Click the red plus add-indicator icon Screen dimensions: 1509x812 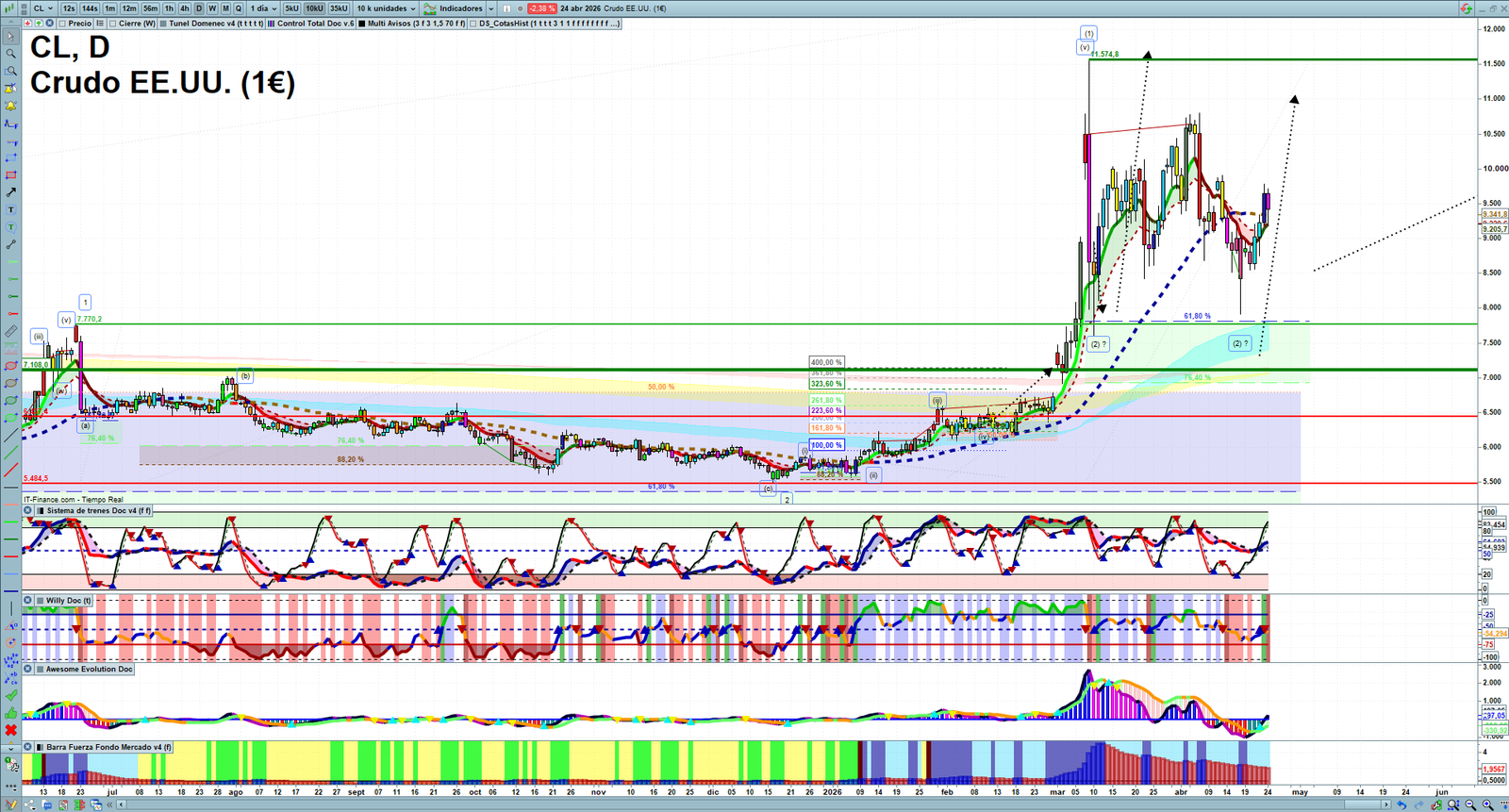point(29,24)
